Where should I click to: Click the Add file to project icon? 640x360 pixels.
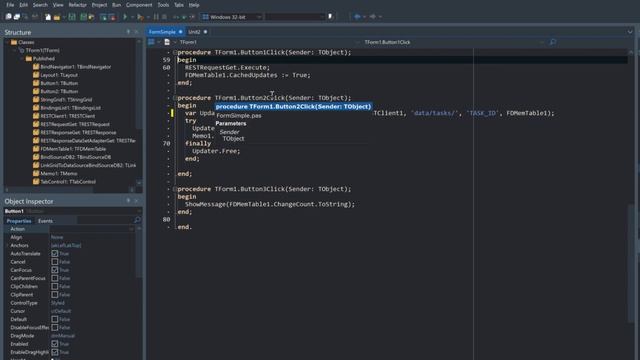point(103,17)
